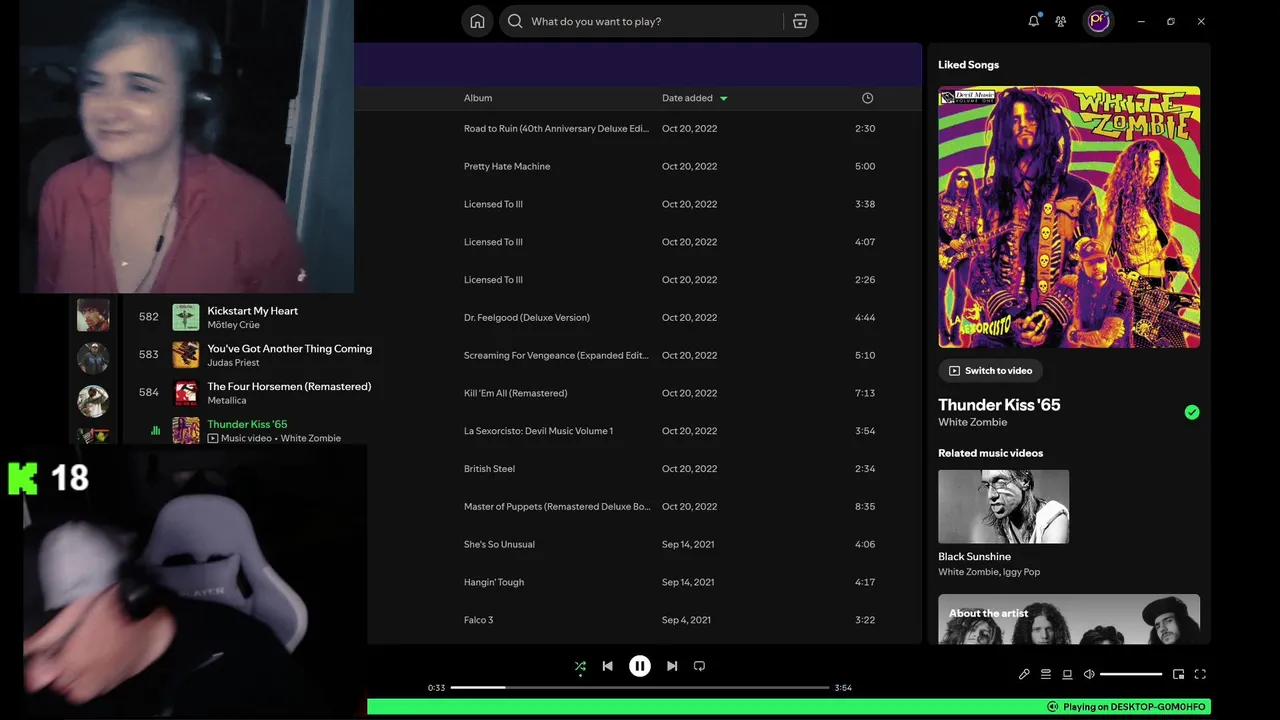Screen dimensions: 1280x720
Task: Open Black Sunshine related video title
Action: pos(974,556)
